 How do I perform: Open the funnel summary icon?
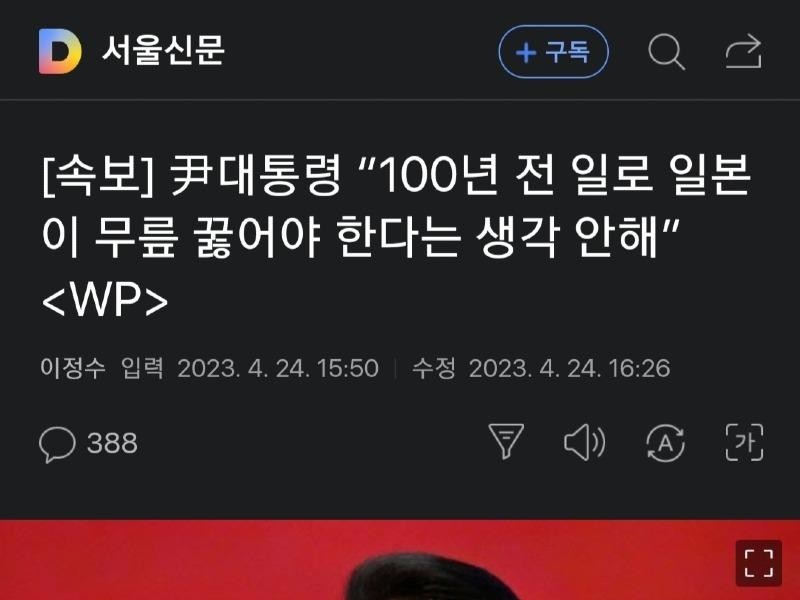[x=506, y=441]
